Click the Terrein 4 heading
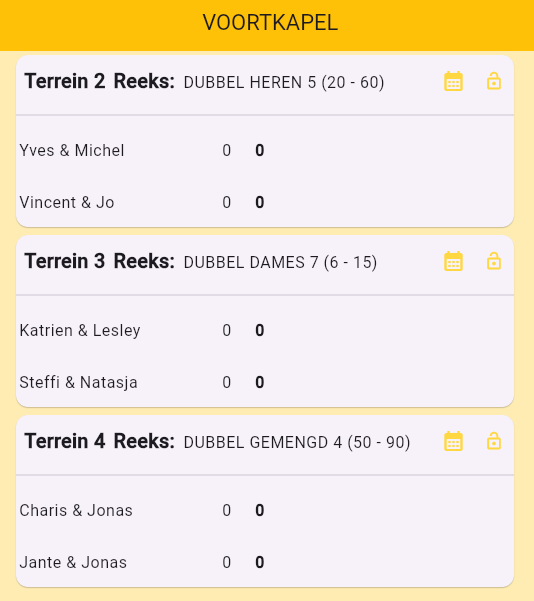Viewport: 534px width, 601px height. [x=64, y=441]
